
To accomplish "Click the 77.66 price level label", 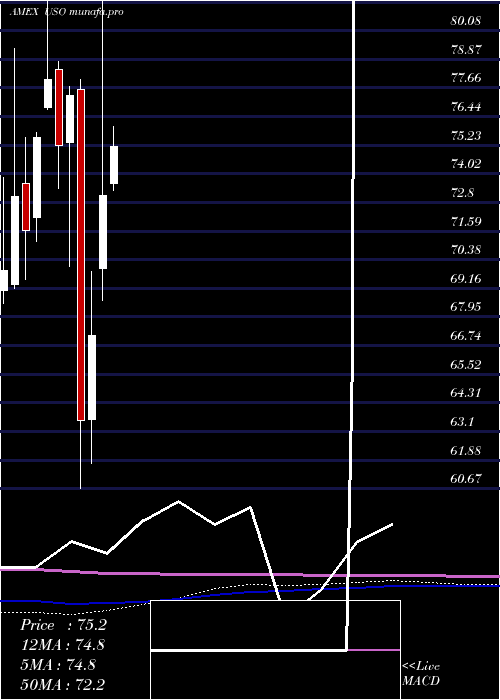I will [466, 78].
